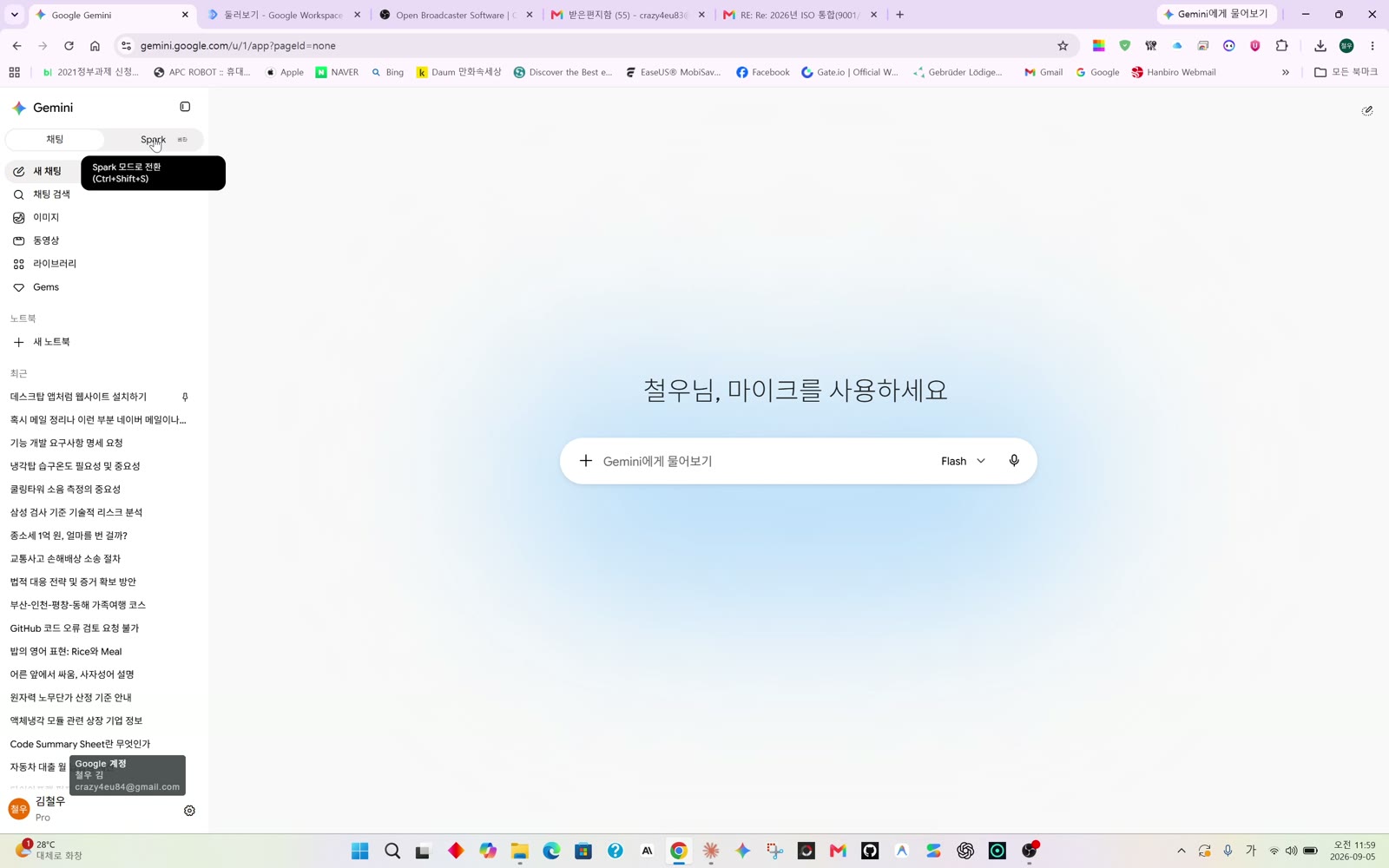This screenshot has height=868, width=1389.
Task: Open a new browser tab
Action: point(899,15)
